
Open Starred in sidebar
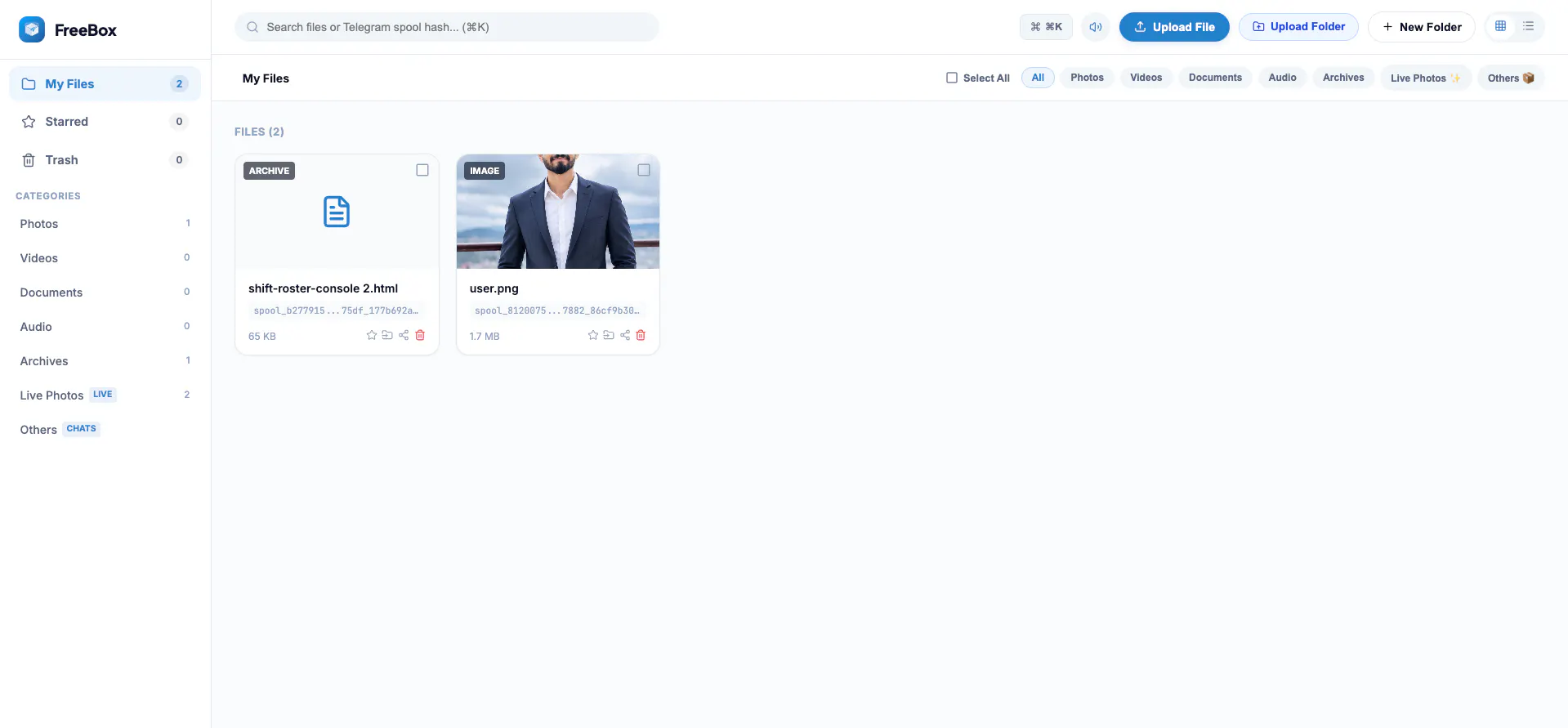[105, 122]
